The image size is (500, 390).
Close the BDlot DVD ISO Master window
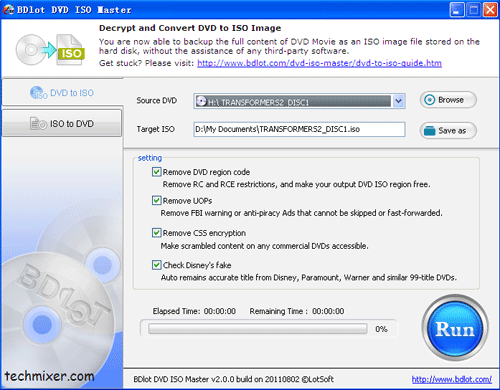click(490, 10)
